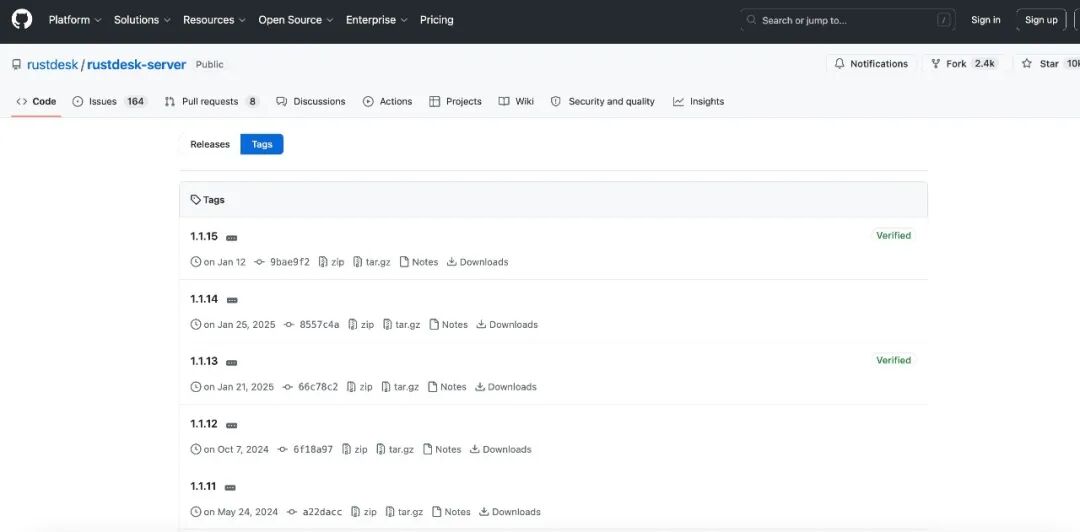Screen dimensions: 1080x532
Task: Expand the Solutions menu
Action: pos(143,20)
